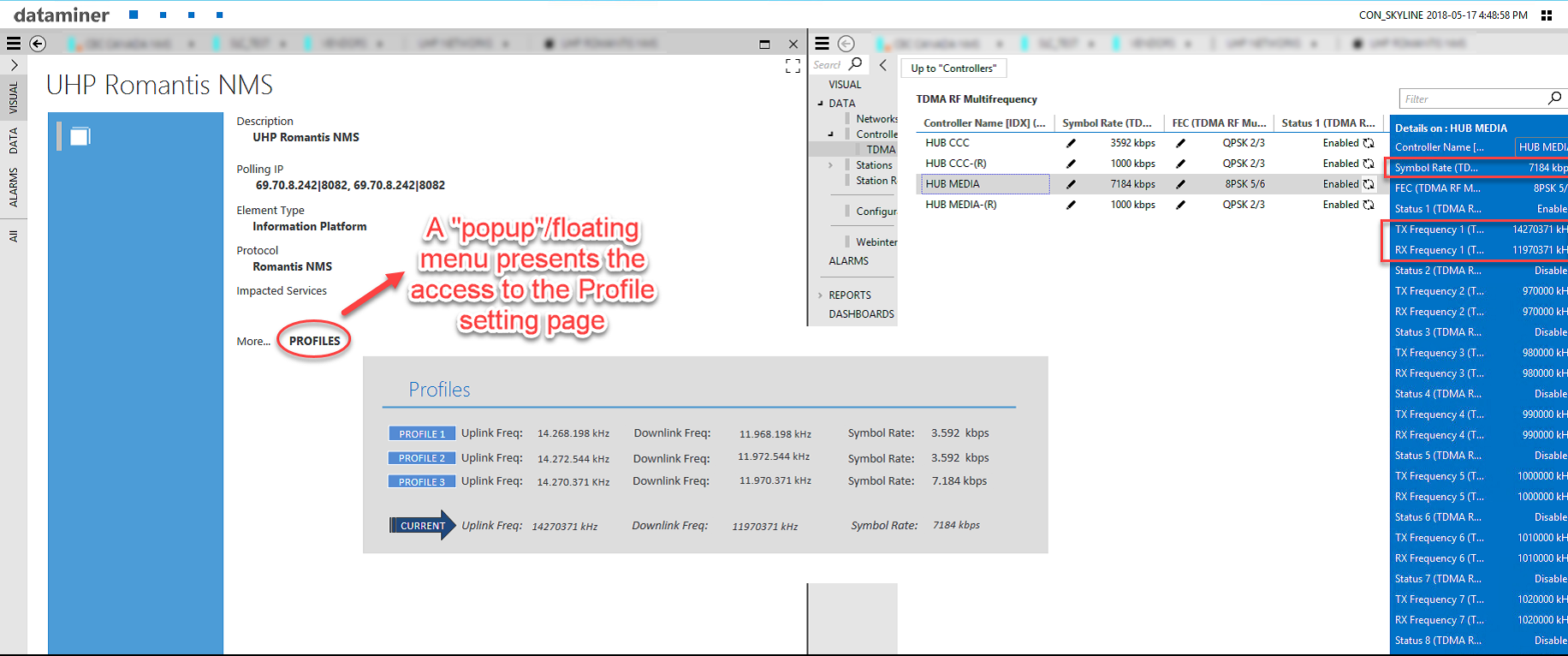1568x656 pixels.
Task: Select TDMA tree item
Action: (x=881, y=150)
